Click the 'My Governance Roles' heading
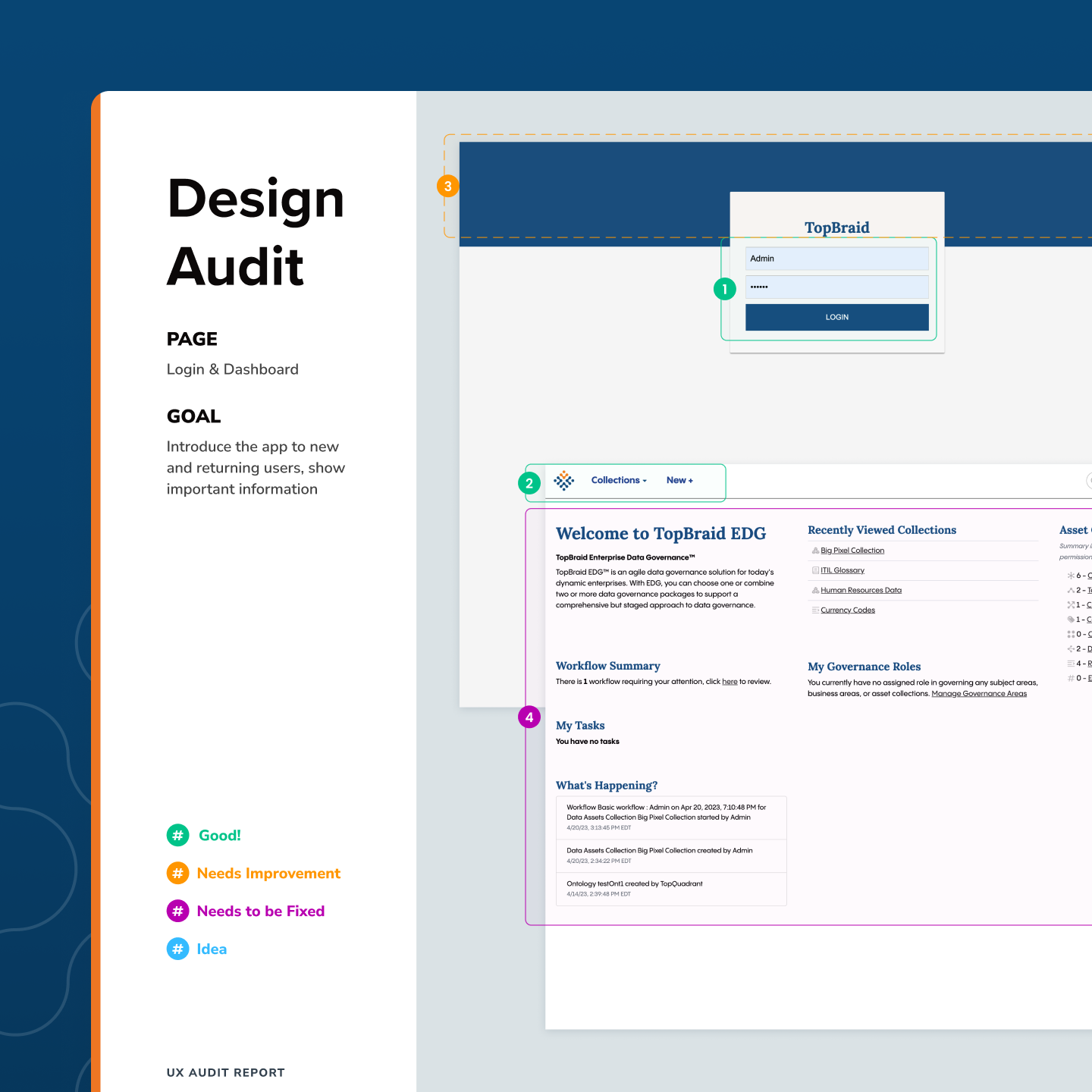This screenshot has width=1092, height=1092. (x=864, y=667)
